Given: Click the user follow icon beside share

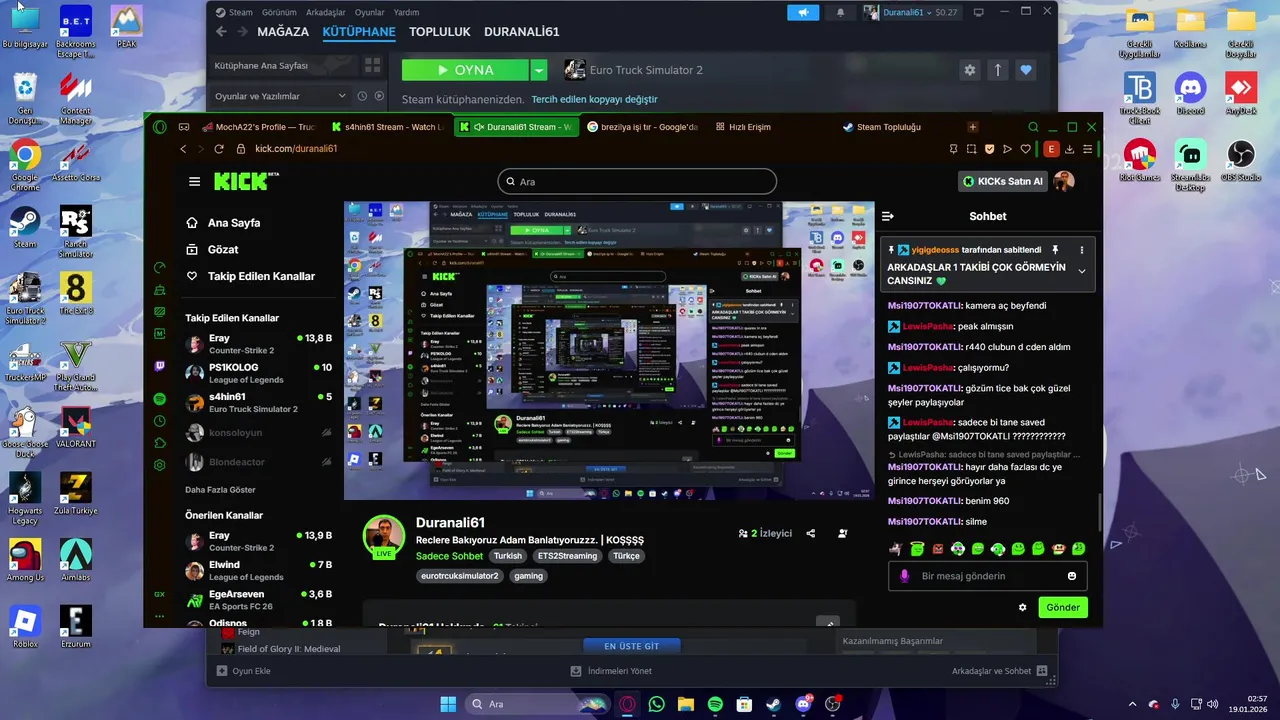Looking at the screenshot, I should [844, 533].
